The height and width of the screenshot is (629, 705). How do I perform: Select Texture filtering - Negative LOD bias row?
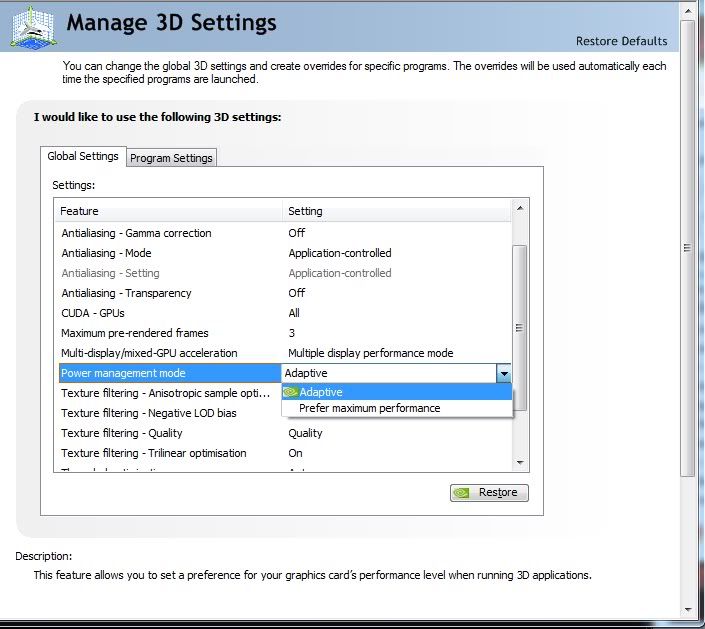[170, 413]
